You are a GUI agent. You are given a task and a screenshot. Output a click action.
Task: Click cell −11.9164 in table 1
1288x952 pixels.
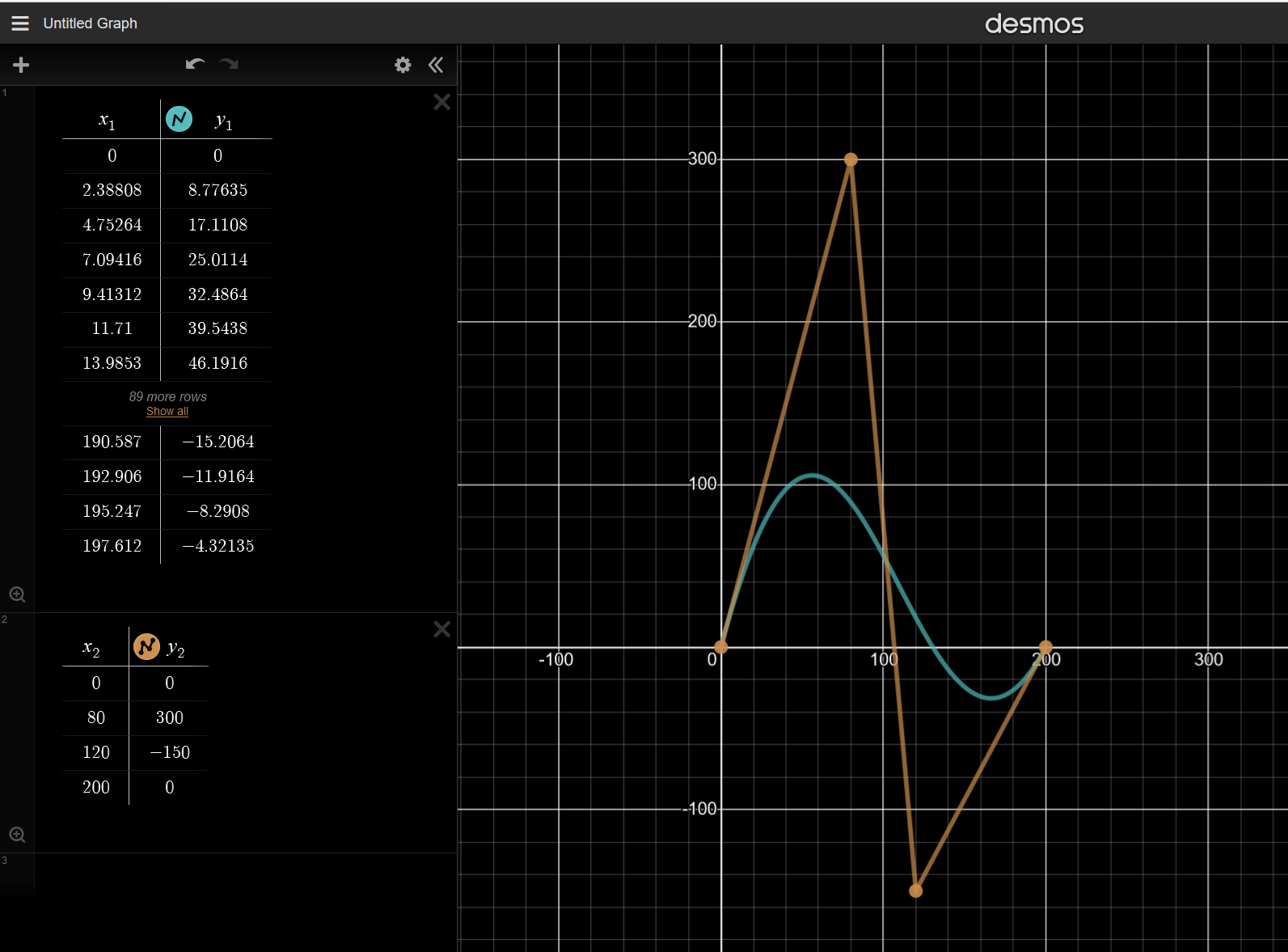pos(217,476)
